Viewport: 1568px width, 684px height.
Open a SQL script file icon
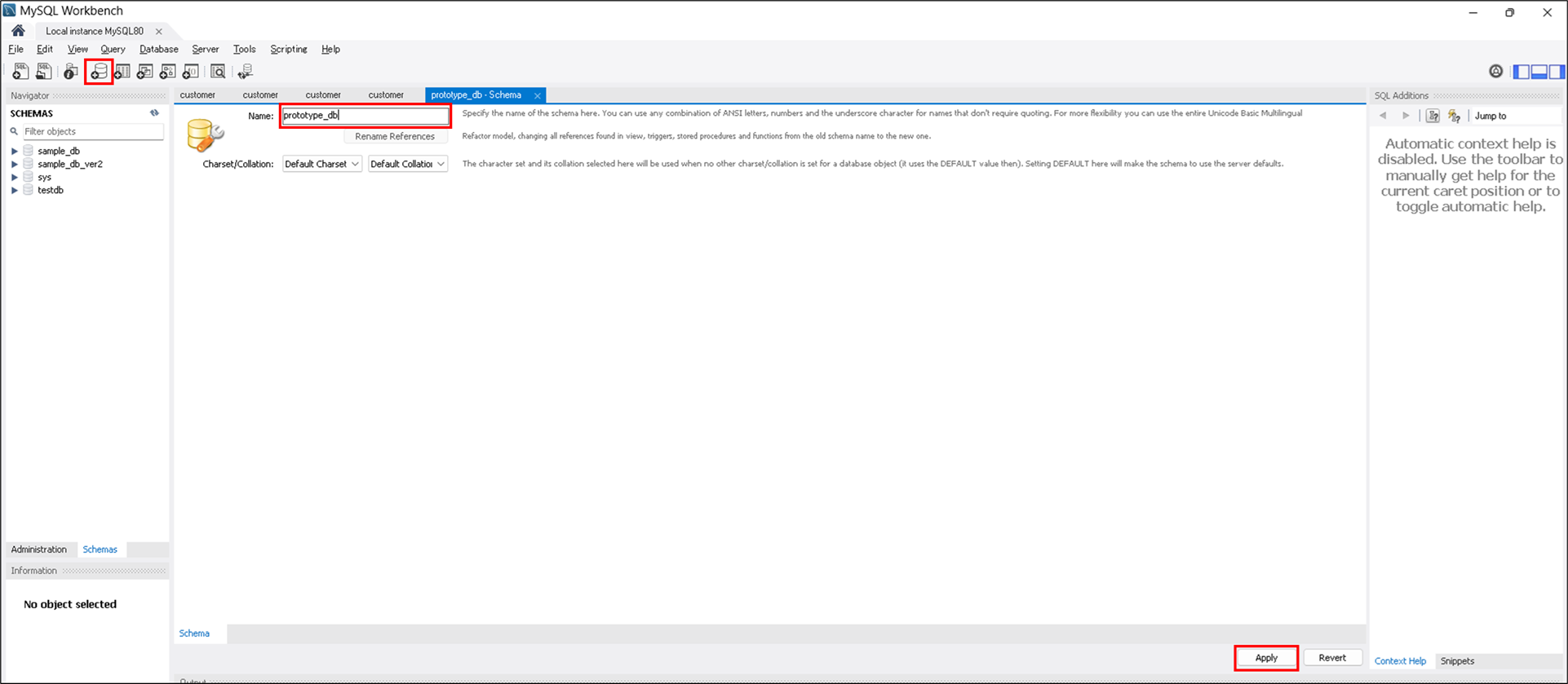[44, 72]
